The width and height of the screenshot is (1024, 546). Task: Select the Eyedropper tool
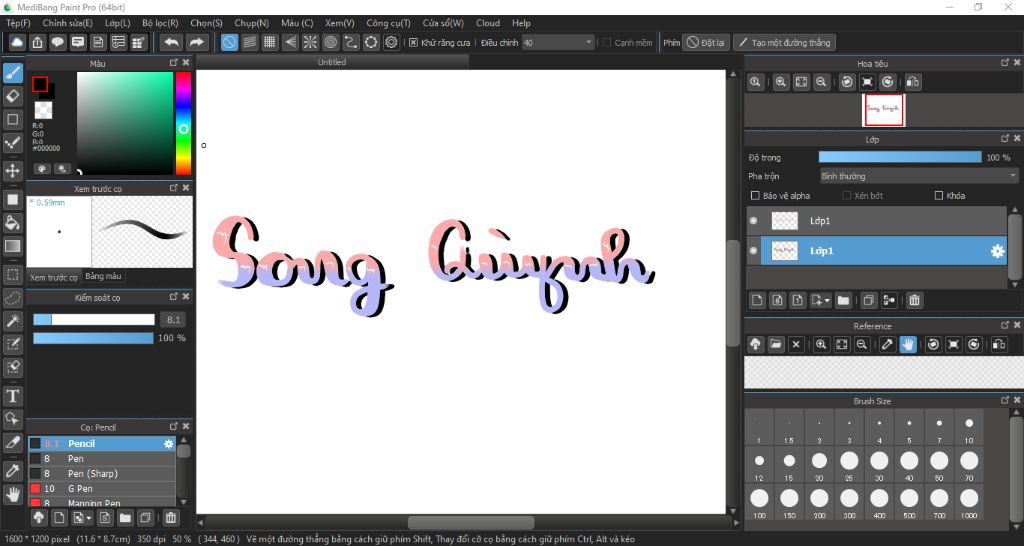coord(12,470)
